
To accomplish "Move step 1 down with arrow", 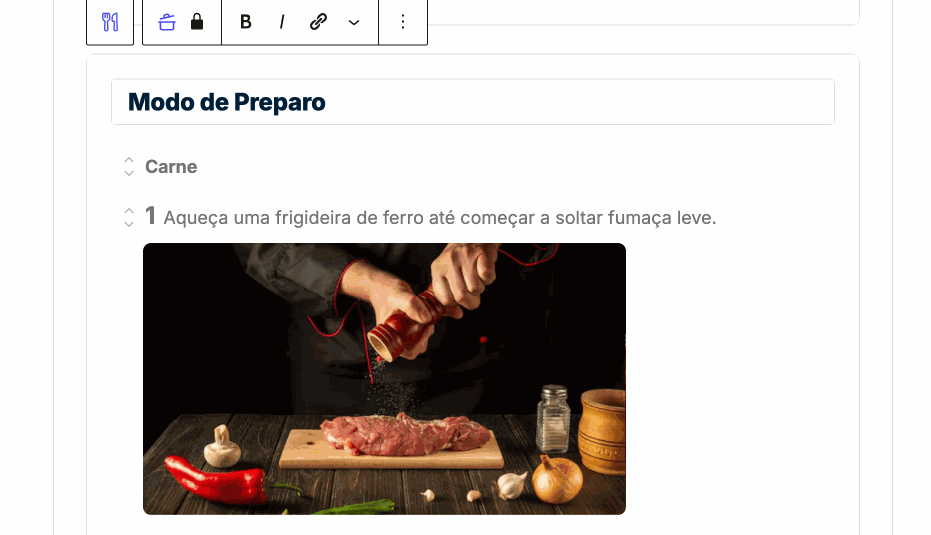I will pyautogui.click(x=129, y=224).
